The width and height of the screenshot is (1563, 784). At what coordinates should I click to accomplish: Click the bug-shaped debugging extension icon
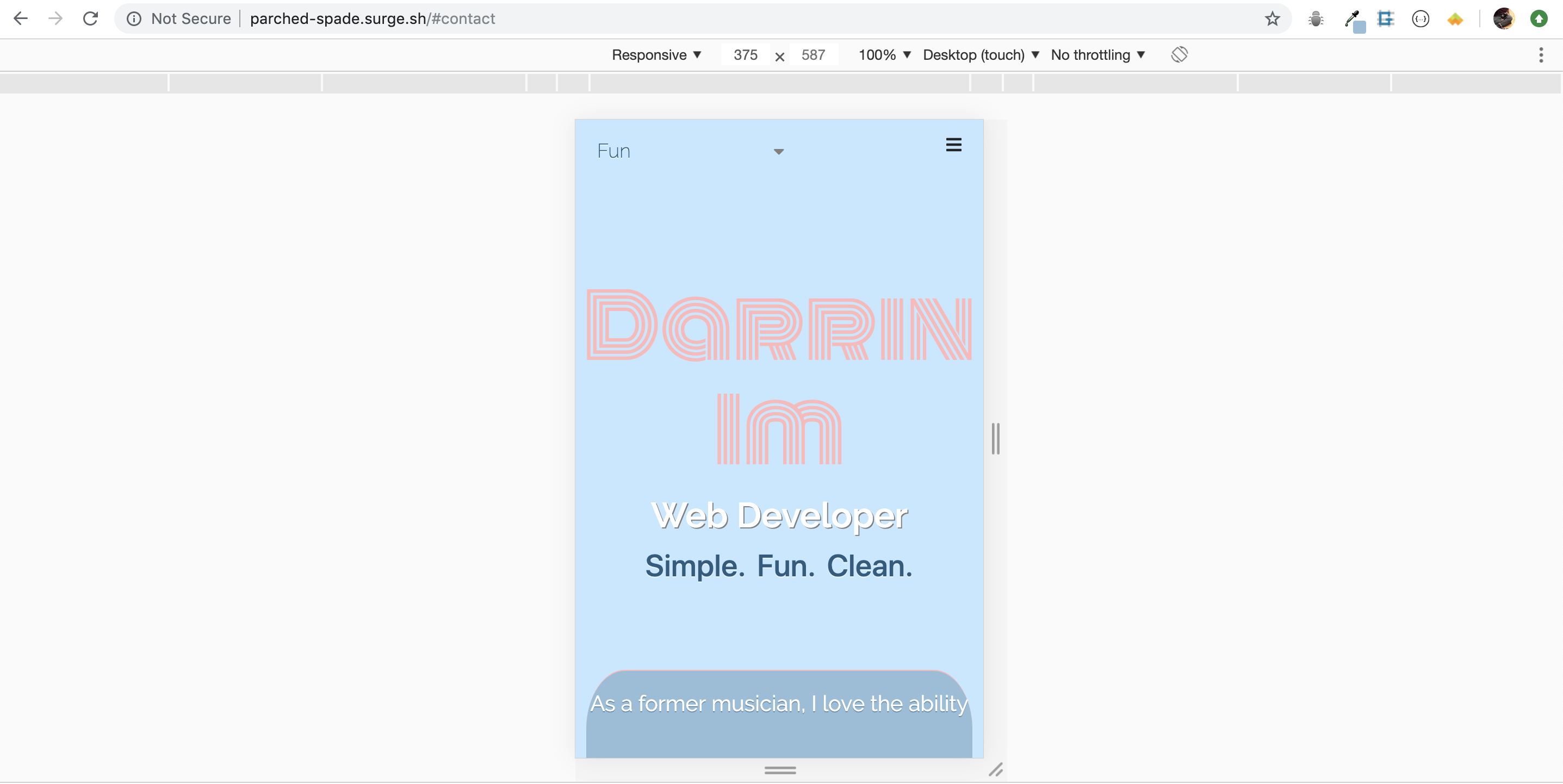coord(1316,19)
